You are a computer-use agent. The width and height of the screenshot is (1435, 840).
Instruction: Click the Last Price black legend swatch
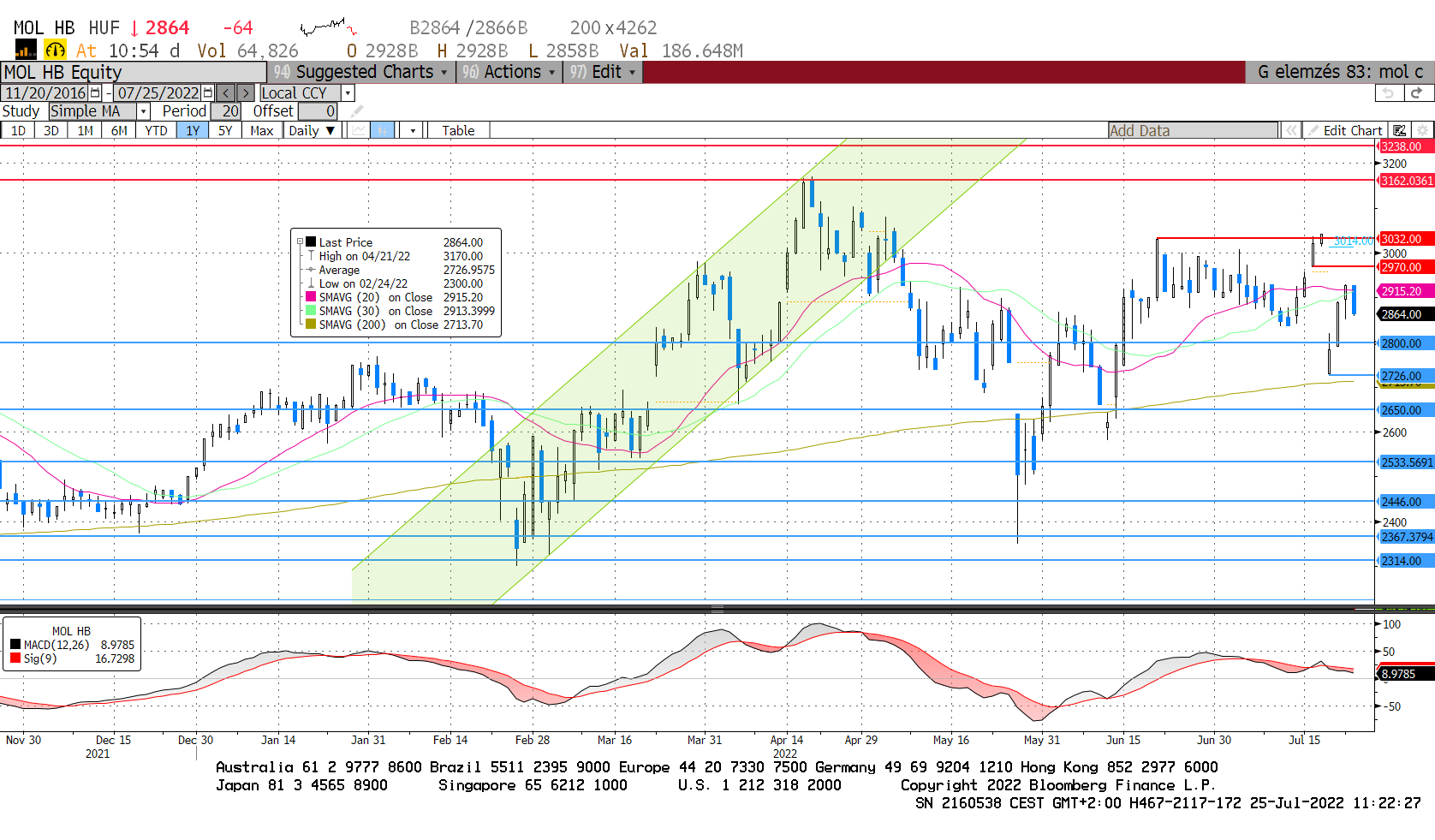click(x=311, y=242)
